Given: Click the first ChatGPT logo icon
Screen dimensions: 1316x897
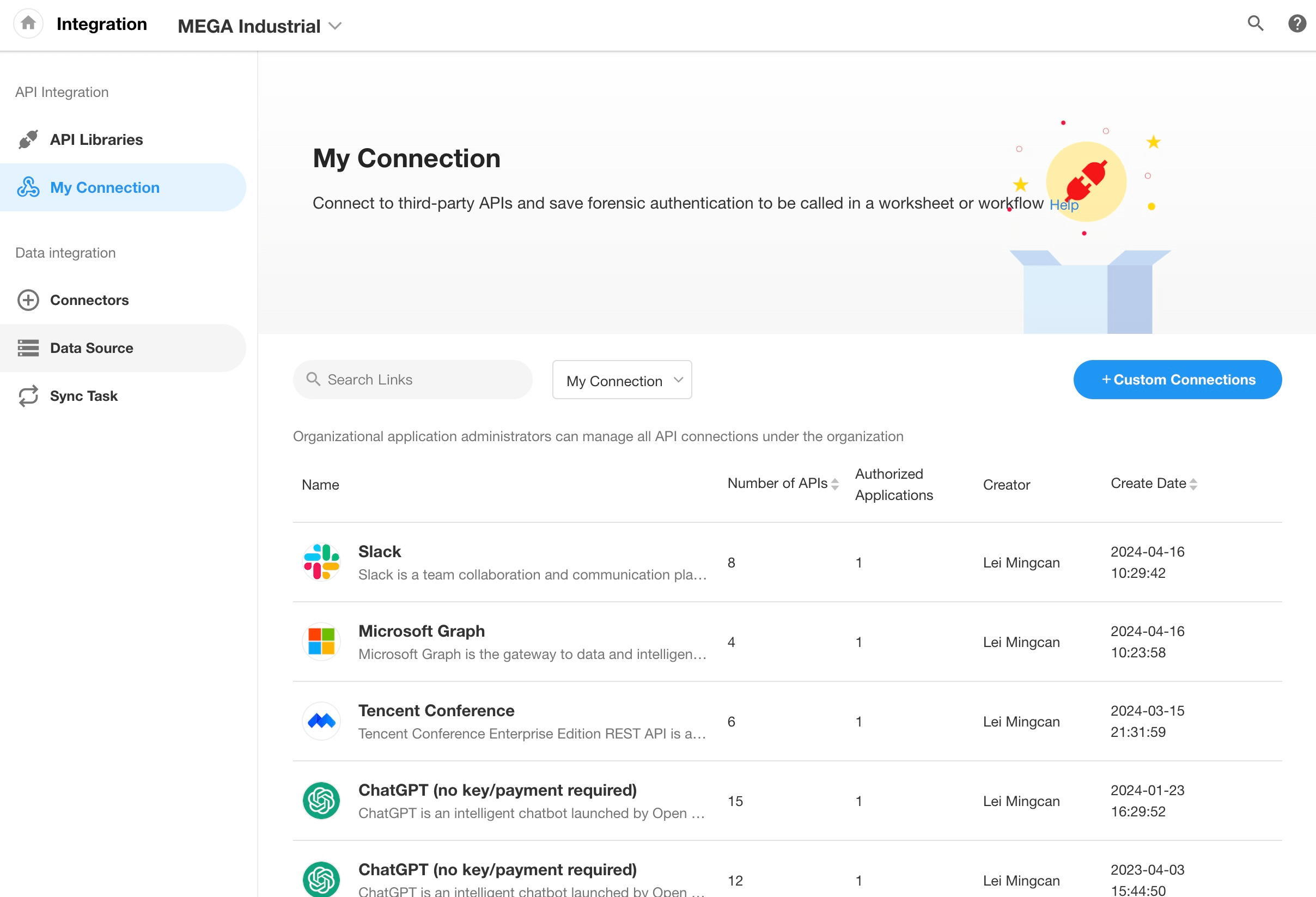Looking at the screenshot, I should point(321,800).
